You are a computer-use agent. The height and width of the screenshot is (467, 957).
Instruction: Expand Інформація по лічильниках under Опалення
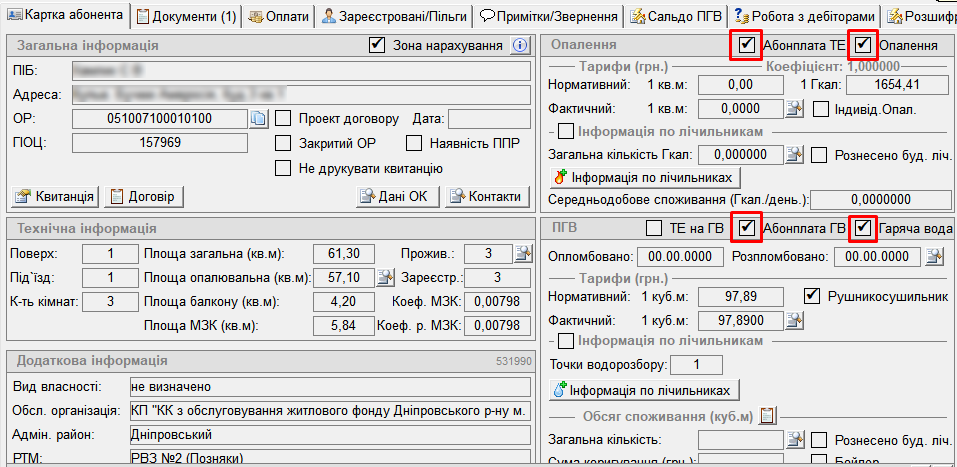565,131
